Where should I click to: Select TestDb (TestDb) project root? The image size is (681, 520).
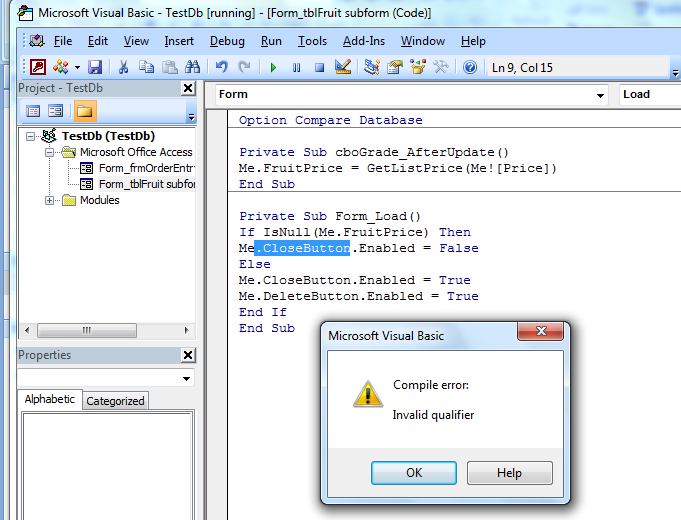108,136
